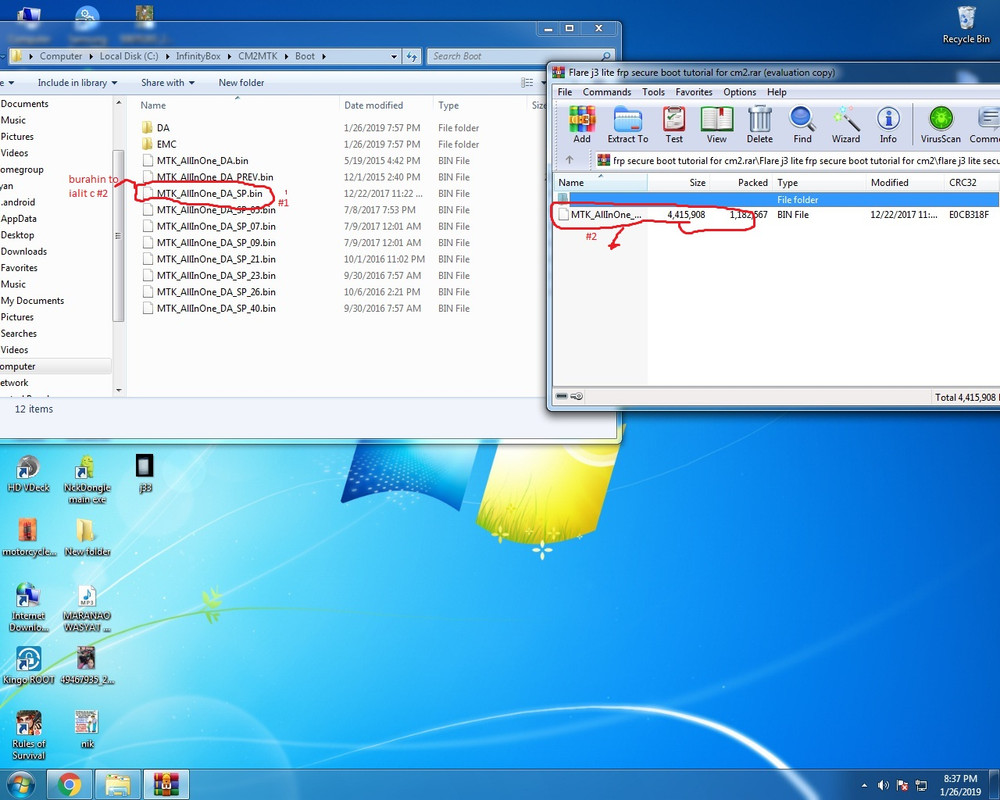Open the Recycle Bin desktop icon
Viewport: 1000px width, 800px height.
point(966,26)
